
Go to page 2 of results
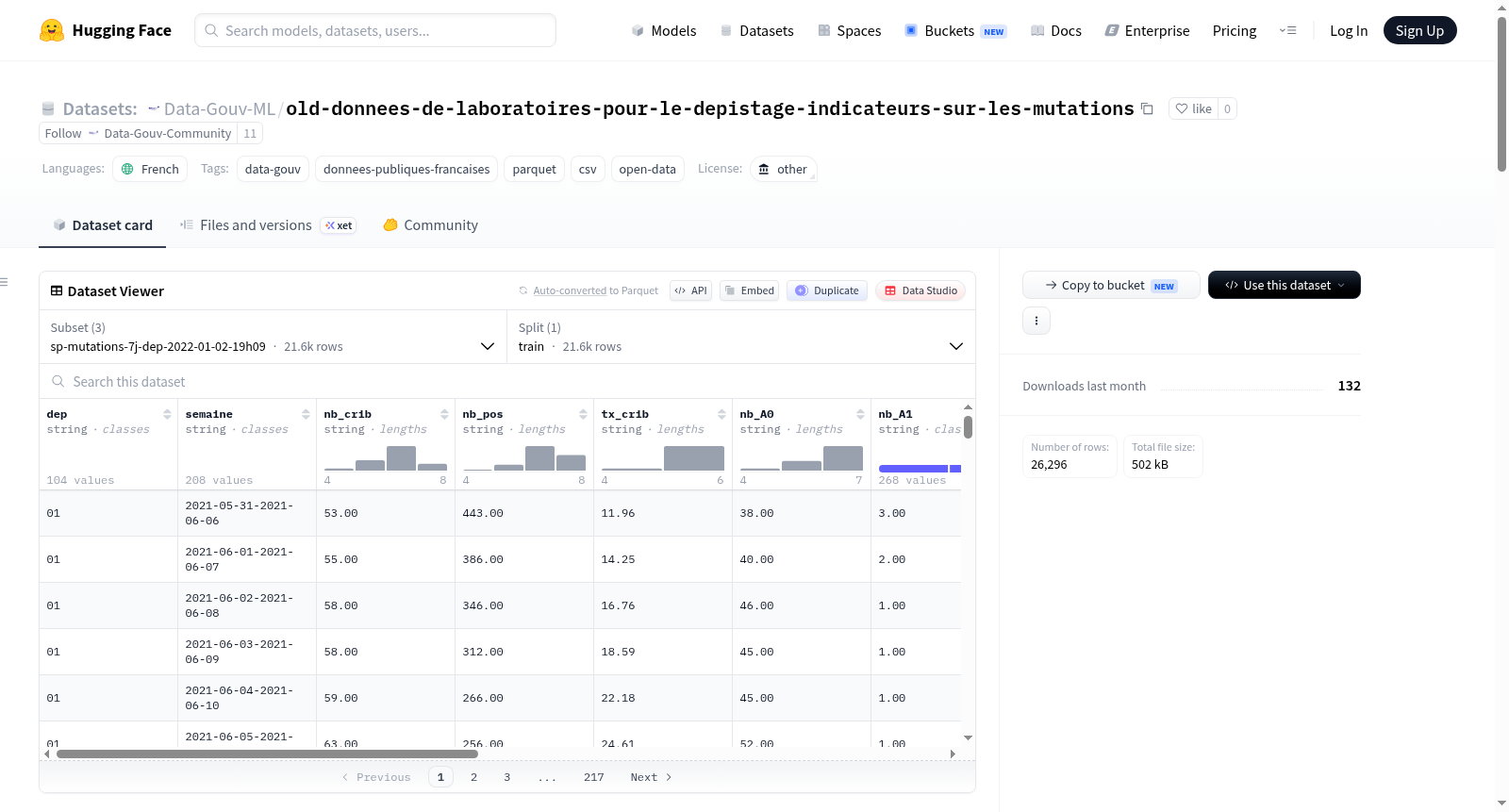(473, 777)
